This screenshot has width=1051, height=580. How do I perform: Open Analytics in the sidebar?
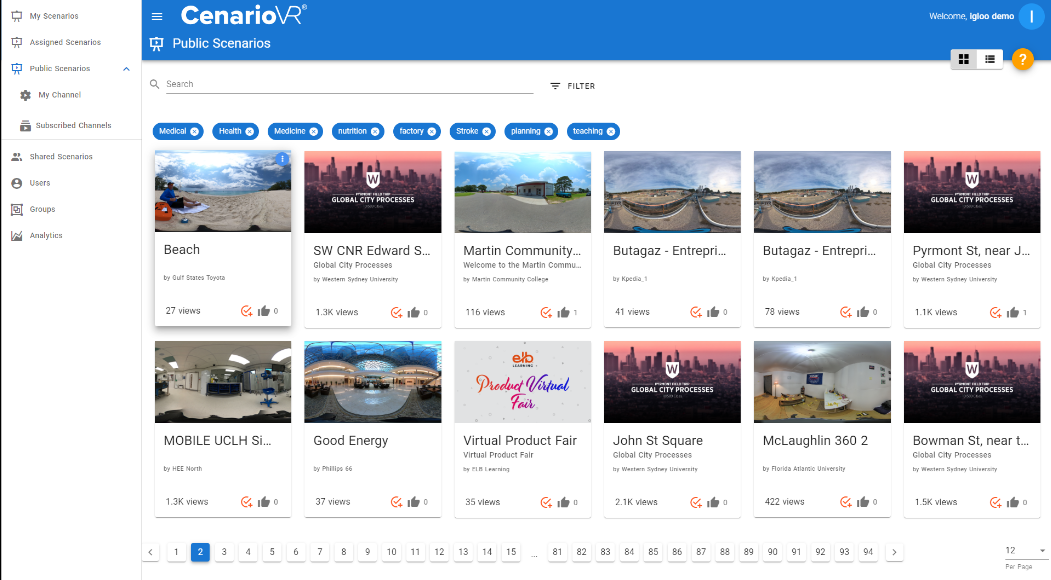tap(46, 236)
